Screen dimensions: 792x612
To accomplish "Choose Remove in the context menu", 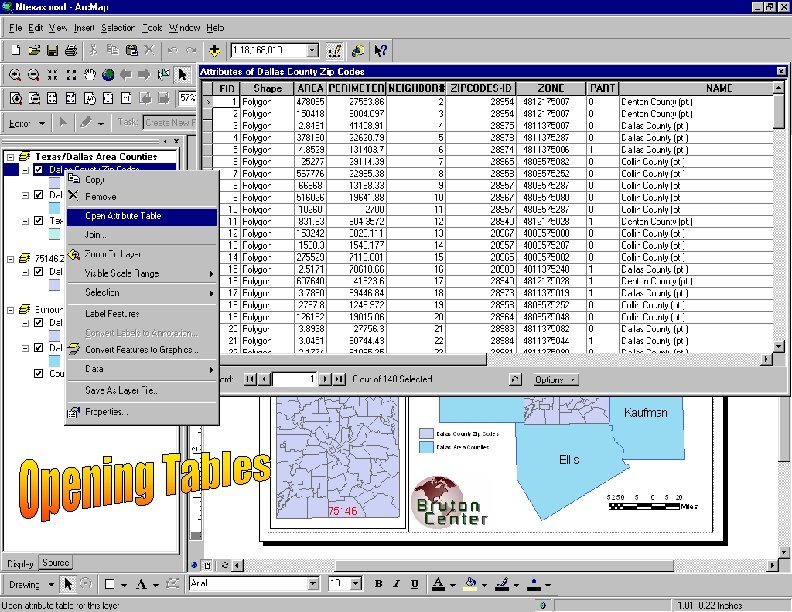I will click(142, 197).
